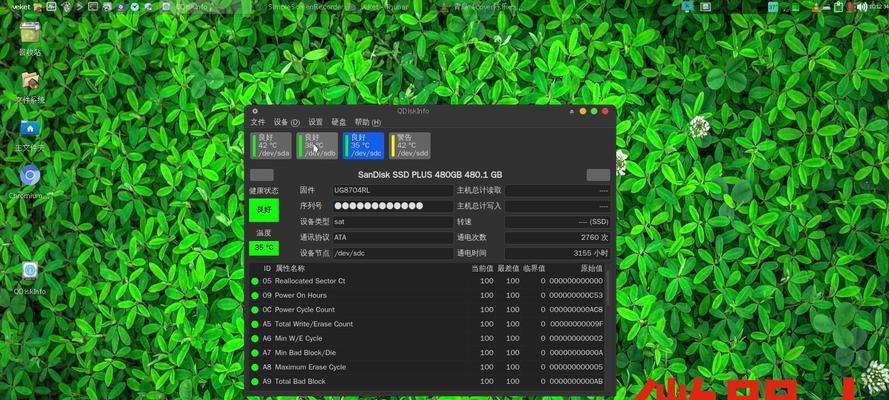Select the /dev/sdb disk tab
The image size is (889, 400).
click(318, 146)
